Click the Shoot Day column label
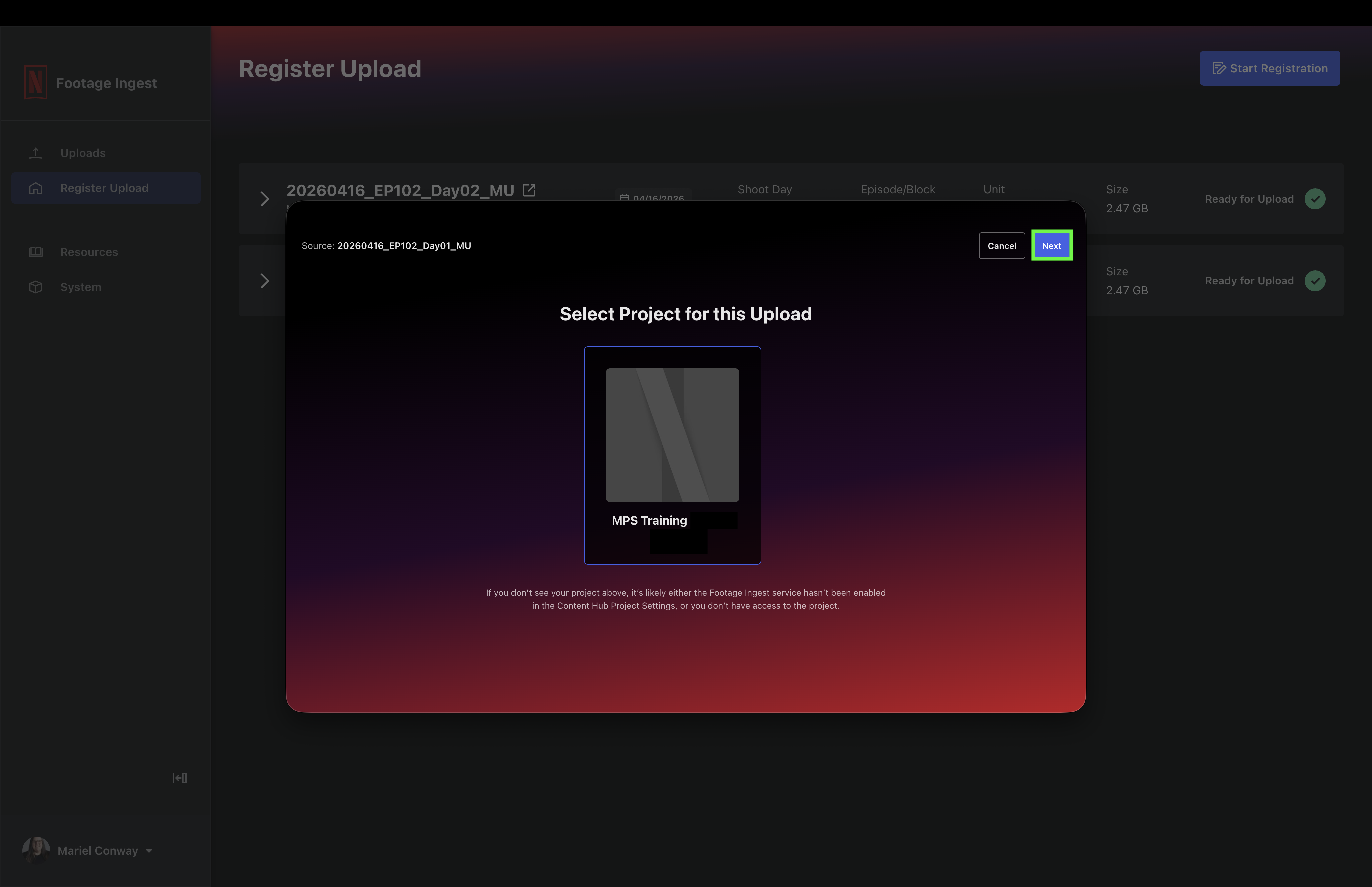The height and width of the screenshot is (887, 1372). pyautogui.click(x=765, y=189)
